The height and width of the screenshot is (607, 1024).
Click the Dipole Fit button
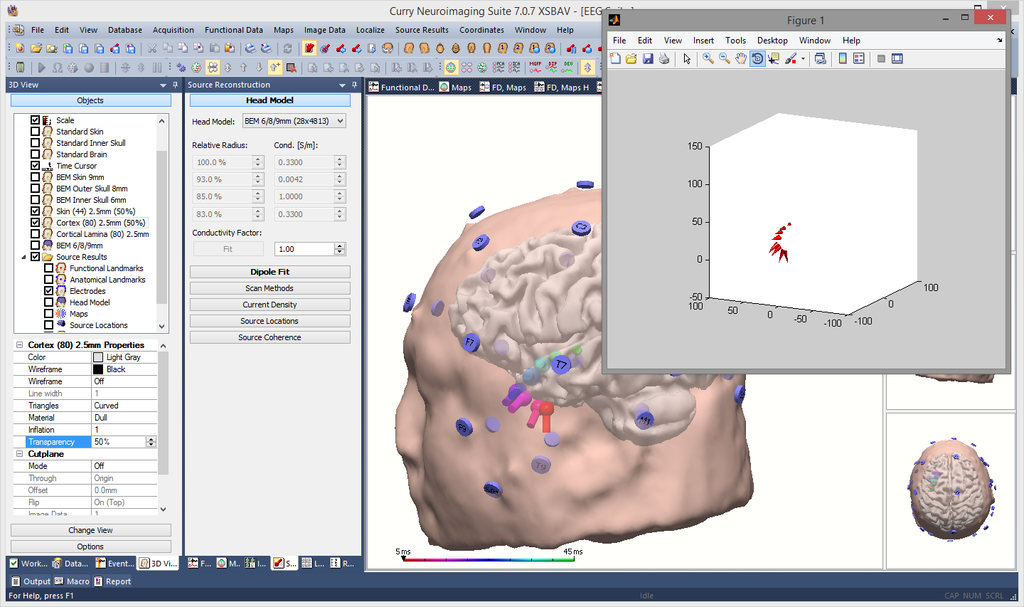270,272
